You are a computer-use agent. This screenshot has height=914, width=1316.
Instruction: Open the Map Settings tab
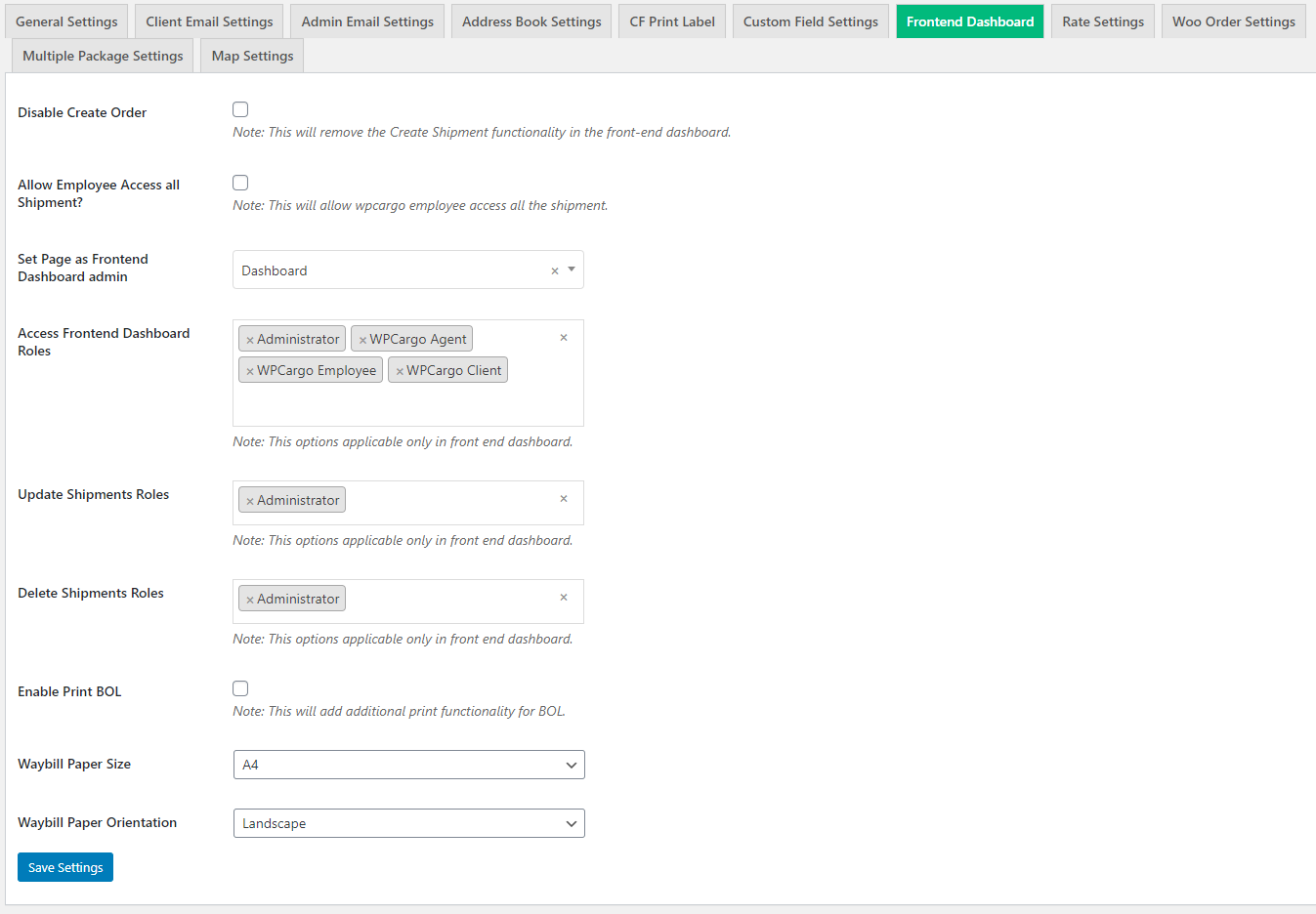252,56
